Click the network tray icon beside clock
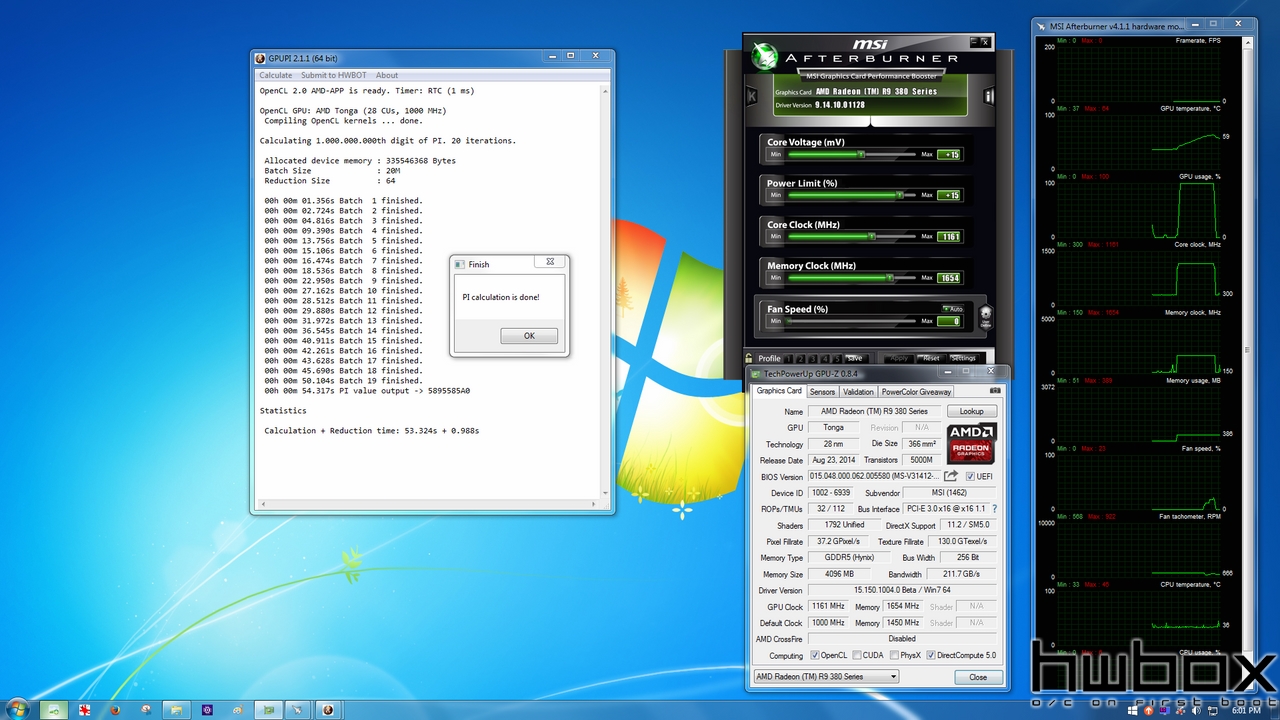This screenshot has width=1280, height=720. click(1213, 710)
